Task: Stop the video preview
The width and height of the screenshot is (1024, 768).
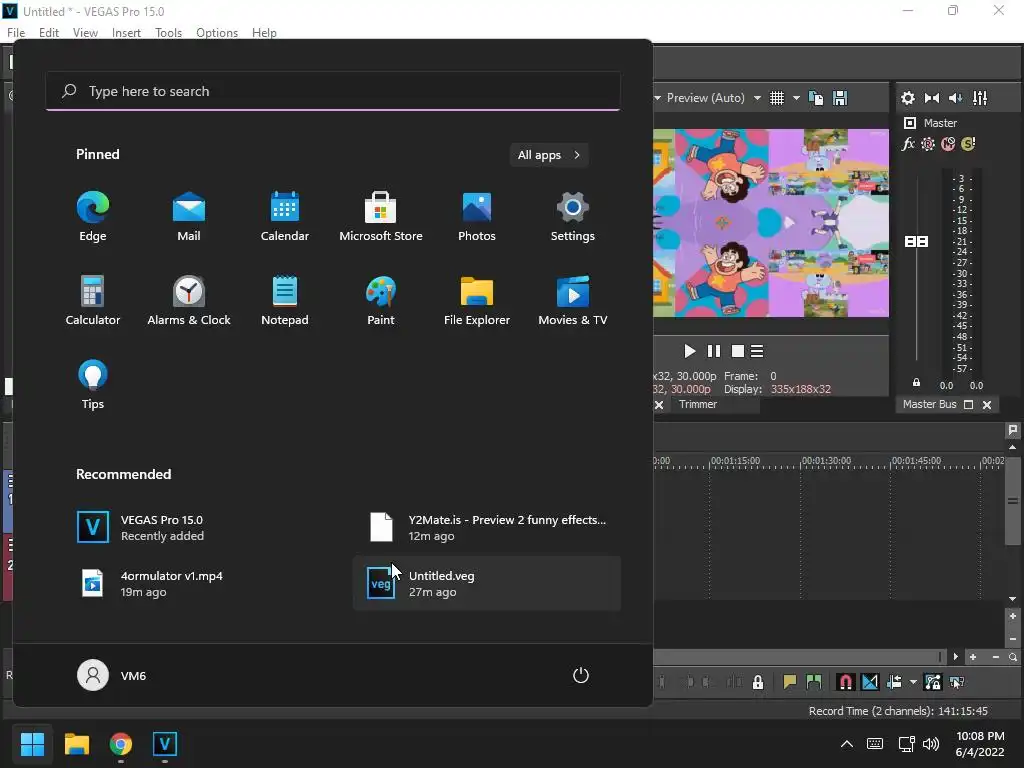Action: click(738, 351)
